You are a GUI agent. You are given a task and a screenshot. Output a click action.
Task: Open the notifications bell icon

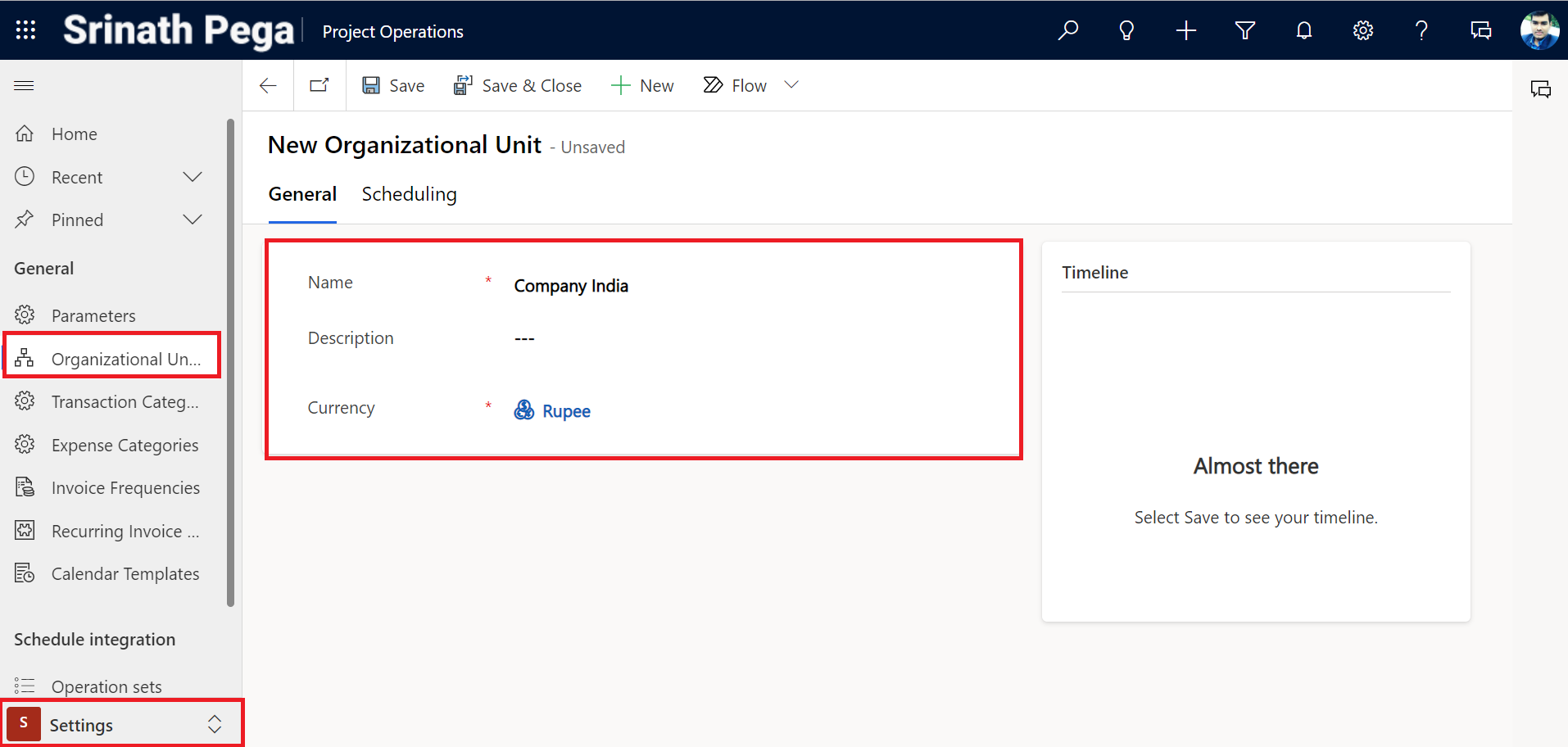pyautogui.click(x=1303, y=31)
